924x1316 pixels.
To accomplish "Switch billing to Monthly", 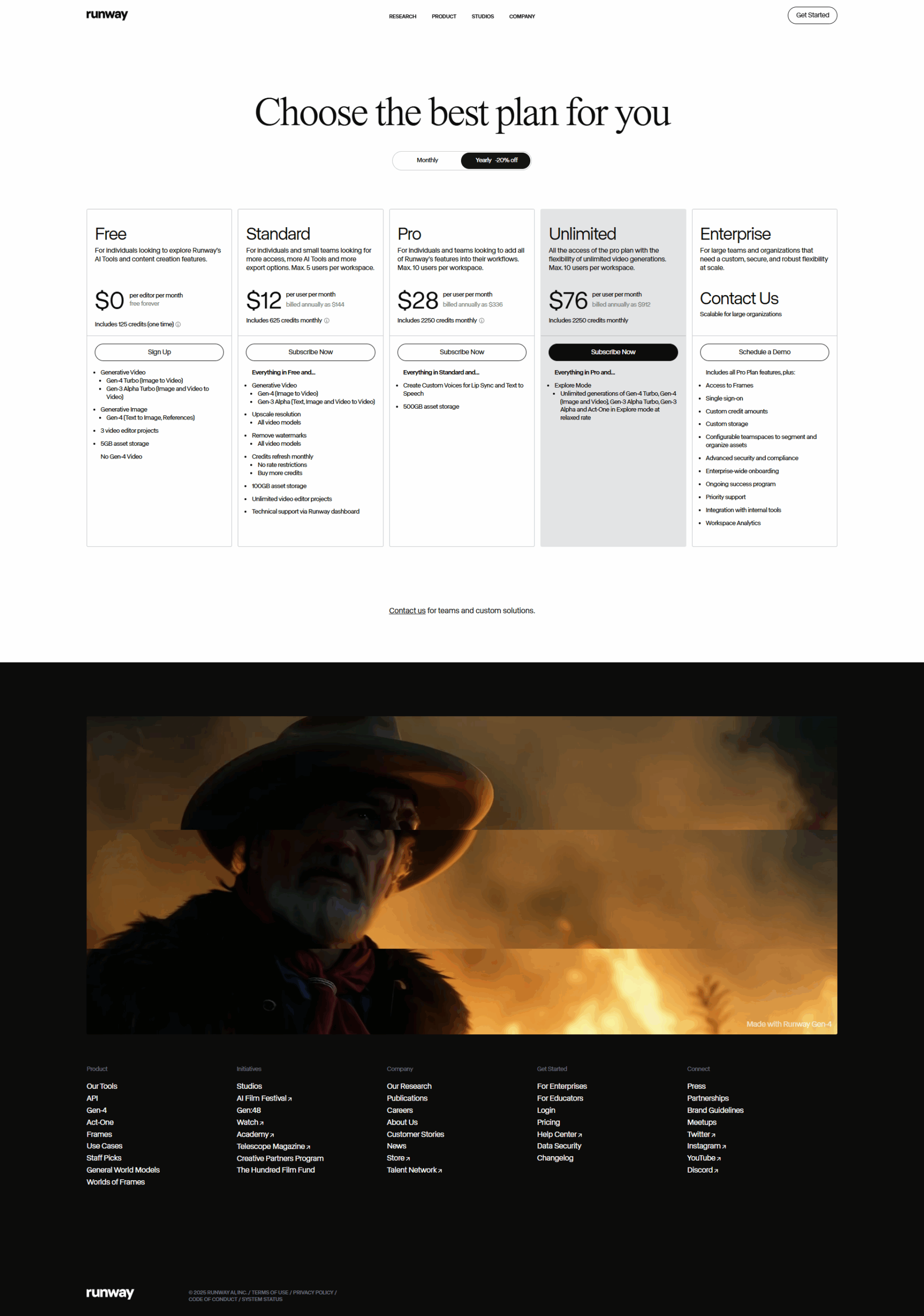I will 428,160.
